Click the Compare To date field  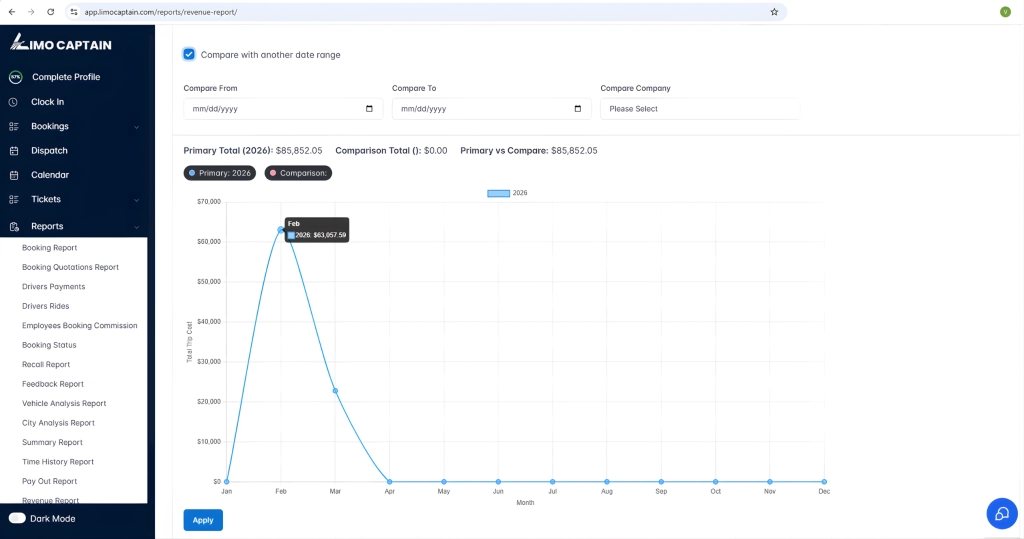click(480, 109)
